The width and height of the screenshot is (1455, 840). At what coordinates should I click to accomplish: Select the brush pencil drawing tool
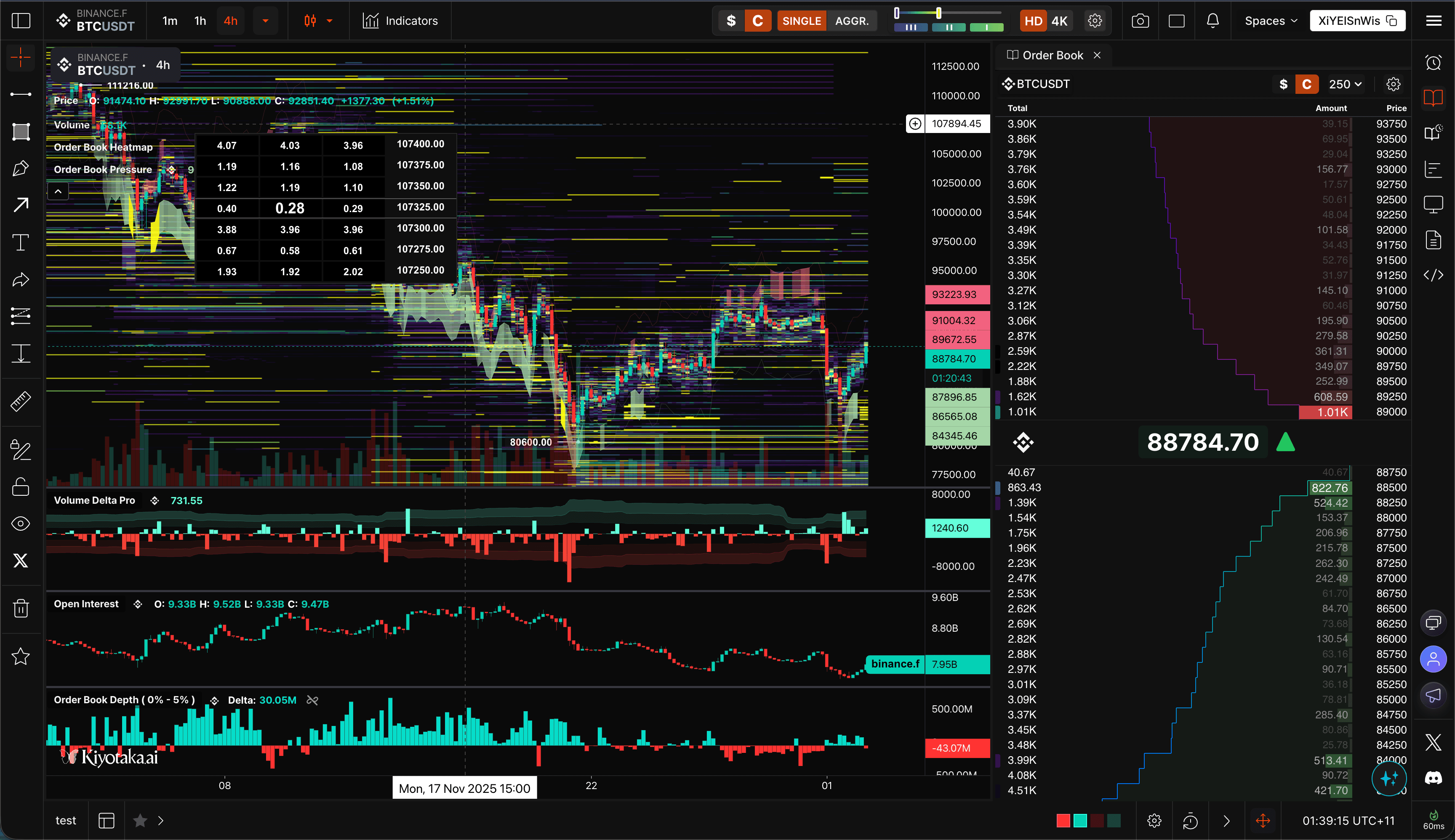point(21,450)
